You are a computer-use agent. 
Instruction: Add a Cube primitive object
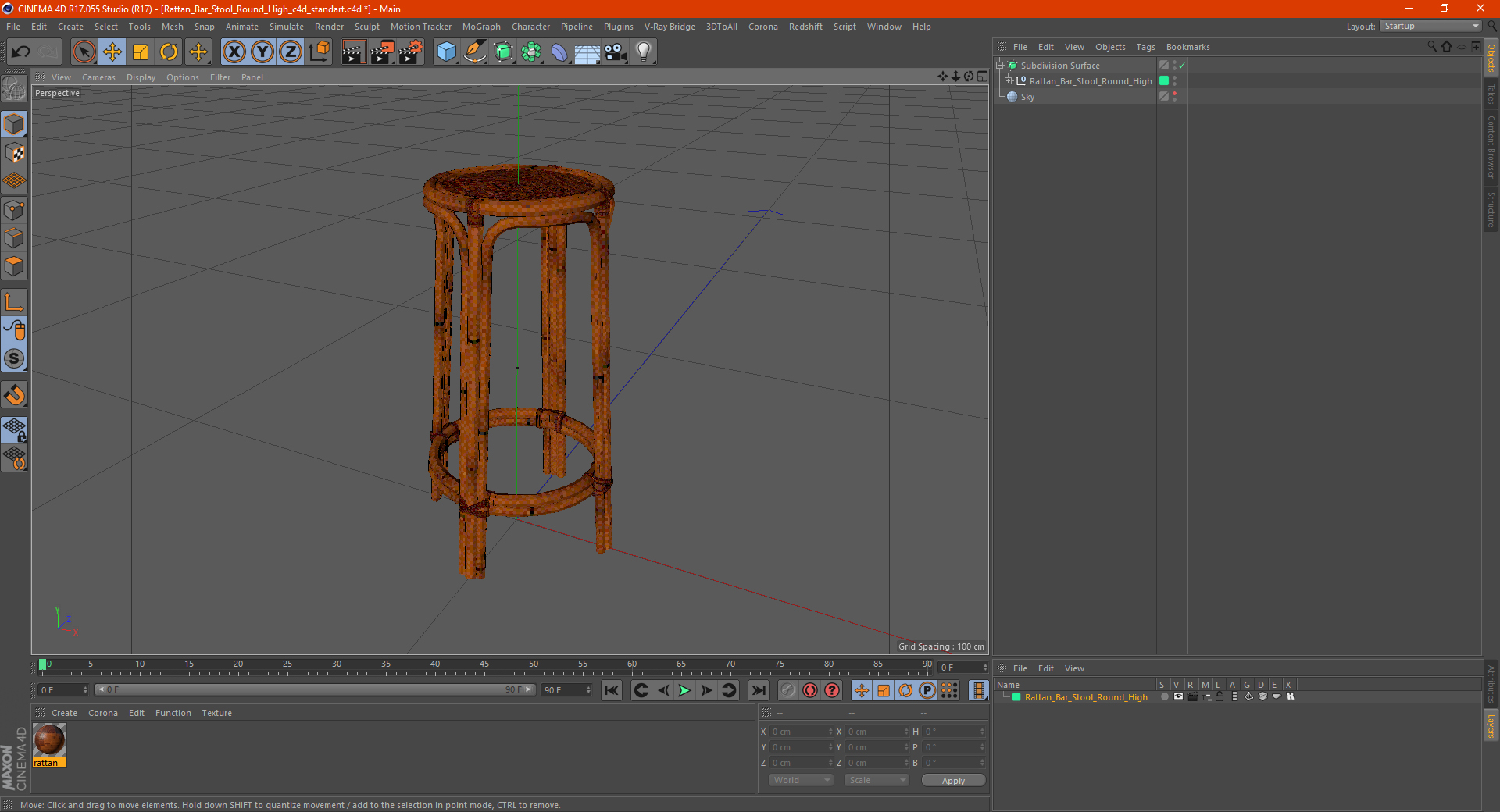tap(446, 52)
